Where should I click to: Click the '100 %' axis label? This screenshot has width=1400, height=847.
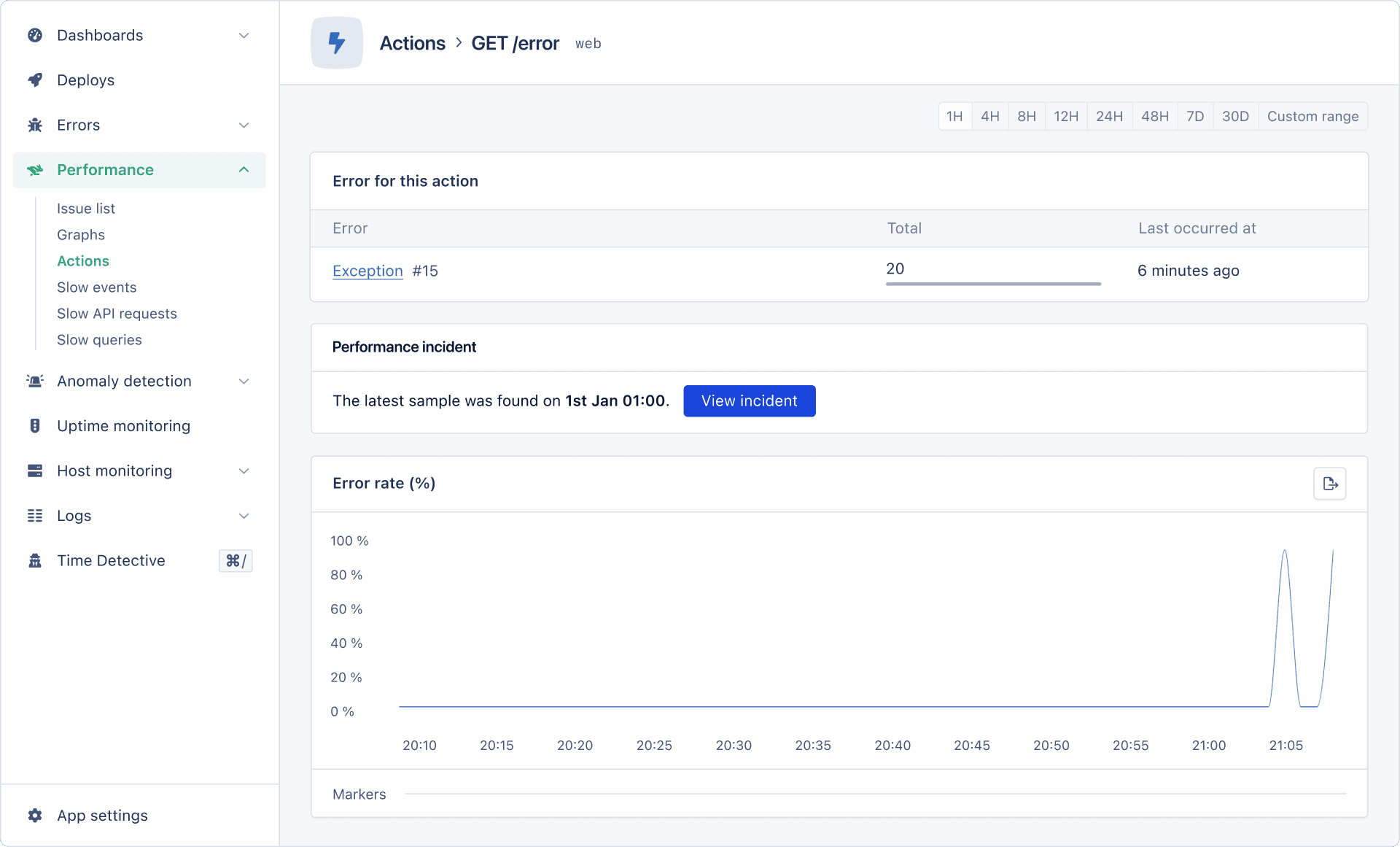coord(349,541)
